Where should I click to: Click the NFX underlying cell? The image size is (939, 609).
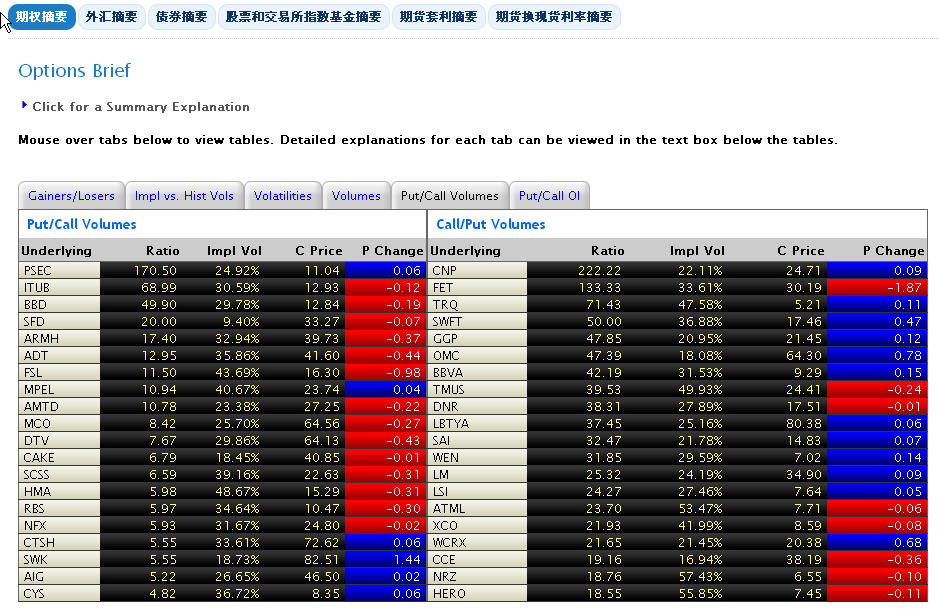click(59, 525)
